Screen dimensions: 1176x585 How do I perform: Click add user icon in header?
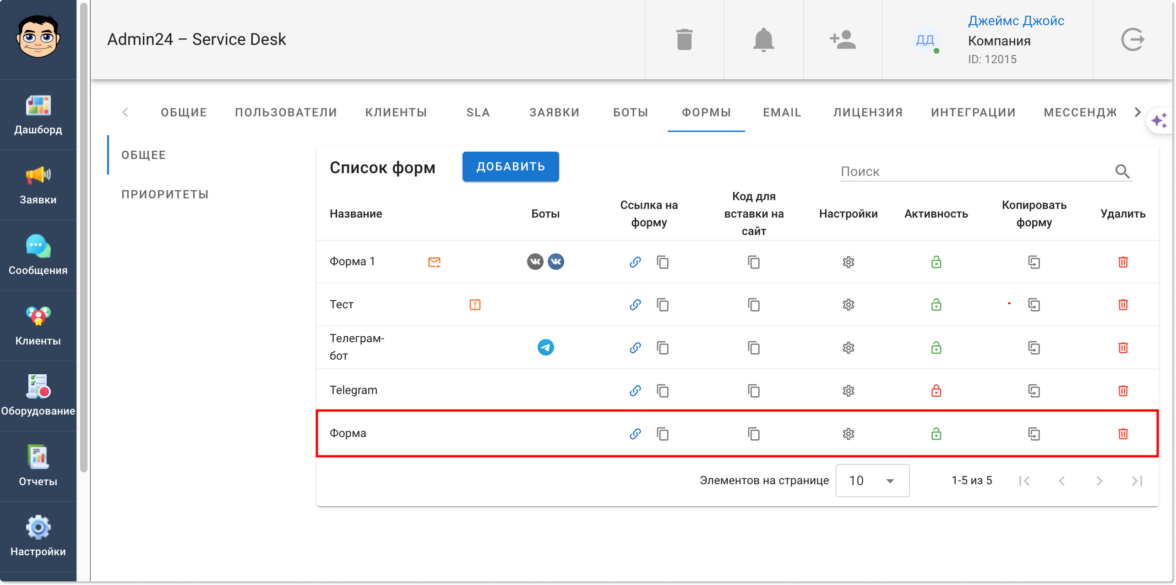coord(843,40)
